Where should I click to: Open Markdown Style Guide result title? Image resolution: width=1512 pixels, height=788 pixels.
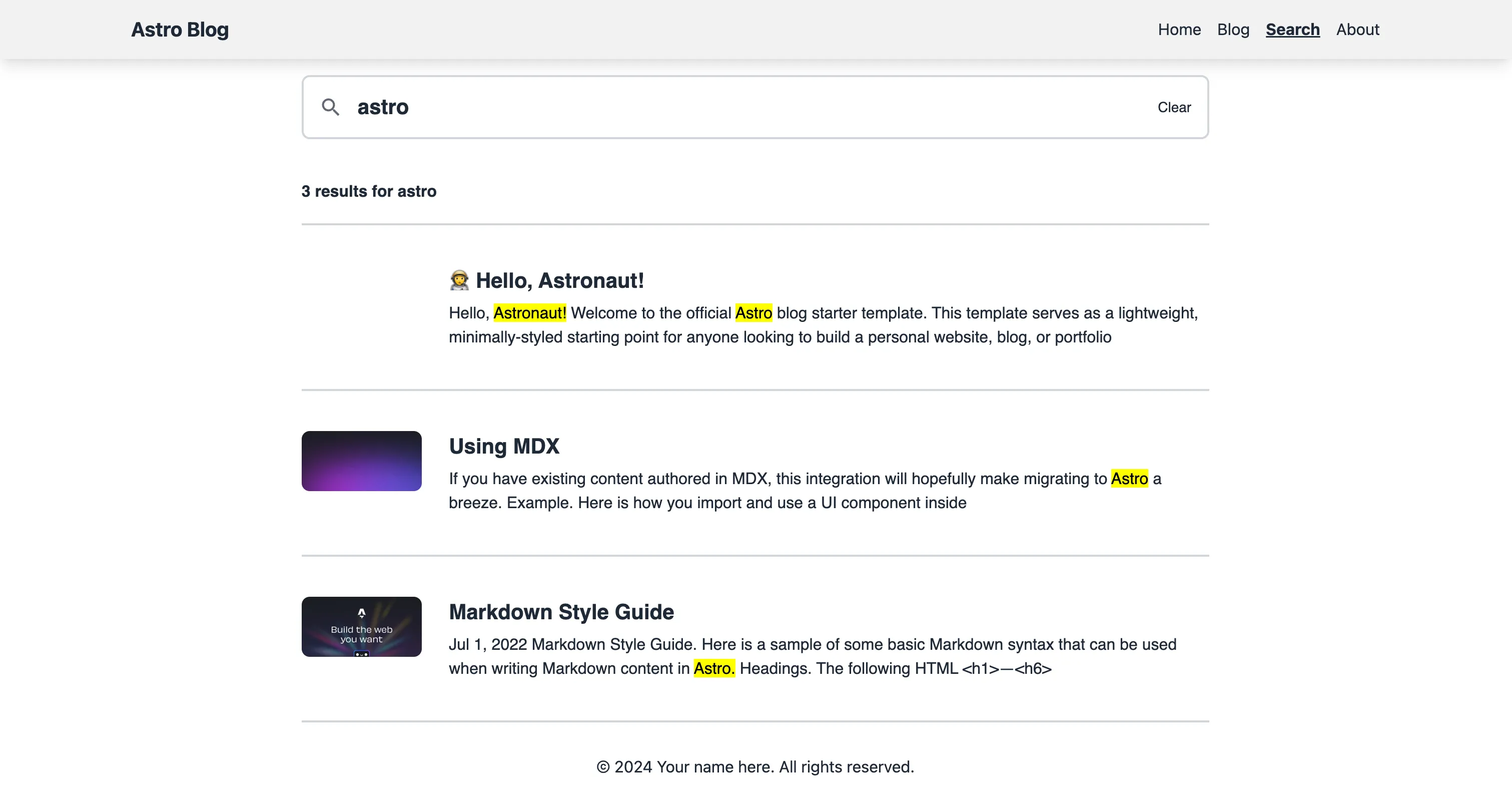tap(561, 612)
